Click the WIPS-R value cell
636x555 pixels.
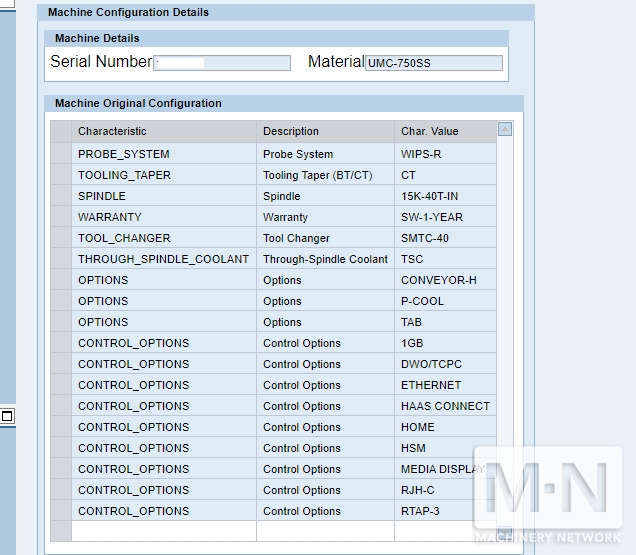point(445,154)
